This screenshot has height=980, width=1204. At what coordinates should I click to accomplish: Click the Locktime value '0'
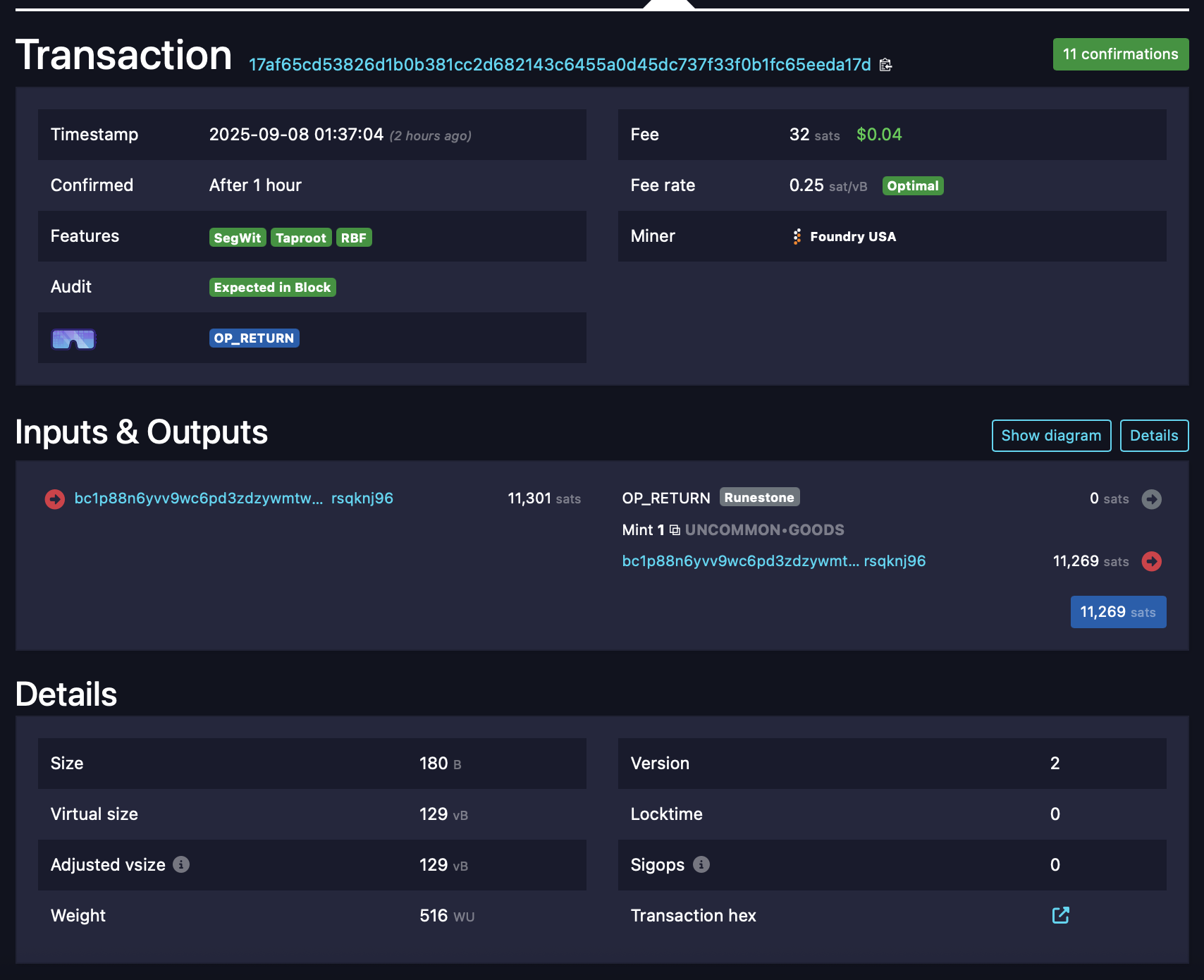pos(1055,814)
